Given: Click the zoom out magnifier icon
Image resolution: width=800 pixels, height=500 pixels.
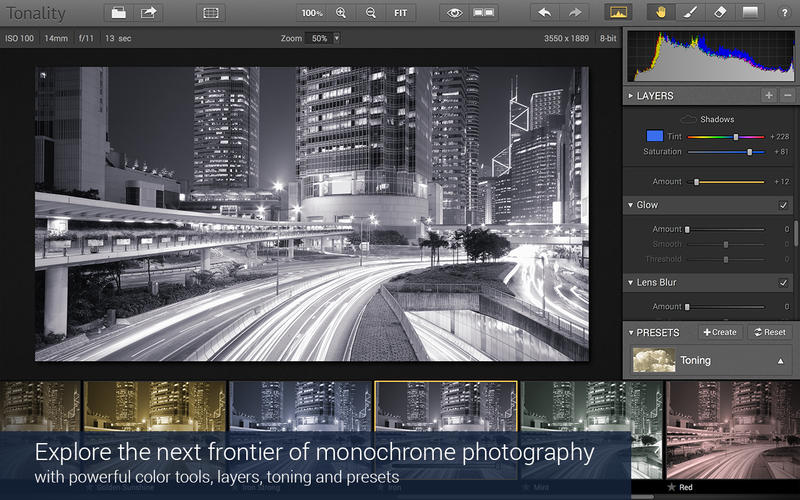Looking at the screenshot, I should click(x=371, y=13).
